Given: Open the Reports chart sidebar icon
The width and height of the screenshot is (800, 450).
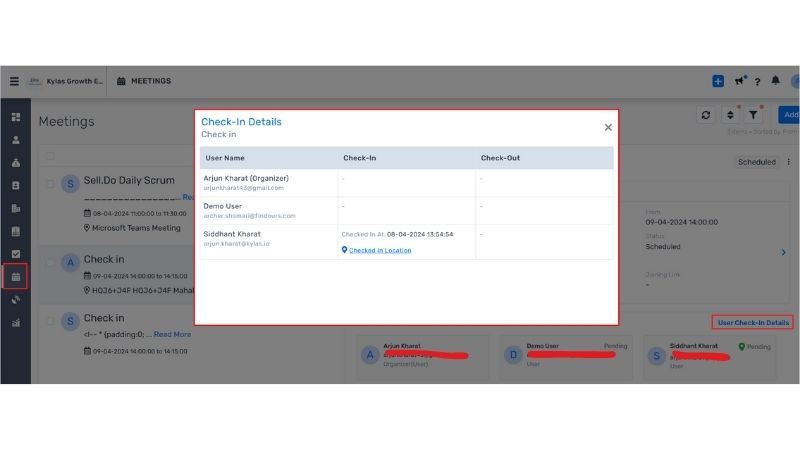Looking at the screenshot, I should [16, 322].
